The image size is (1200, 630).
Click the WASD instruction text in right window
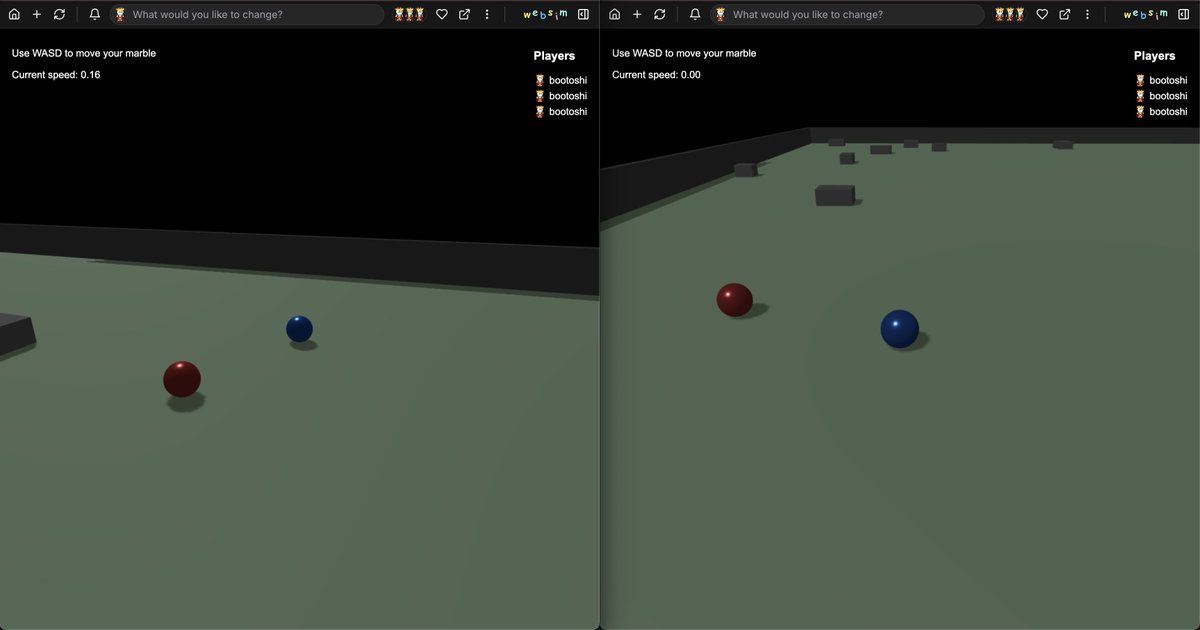pos(684,53)
